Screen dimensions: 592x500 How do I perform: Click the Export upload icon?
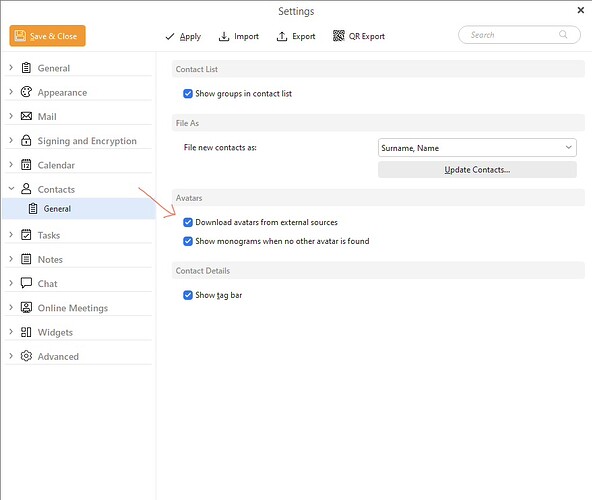(282, 36)
